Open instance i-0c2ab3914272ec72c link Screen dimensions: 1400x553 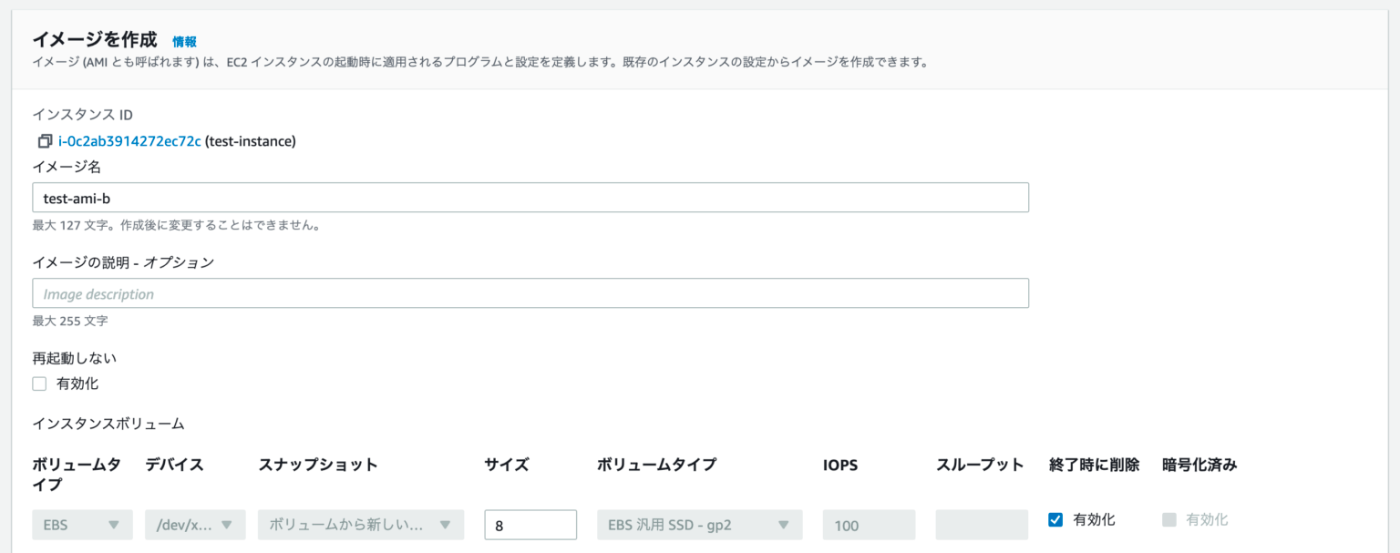[129, 141]
